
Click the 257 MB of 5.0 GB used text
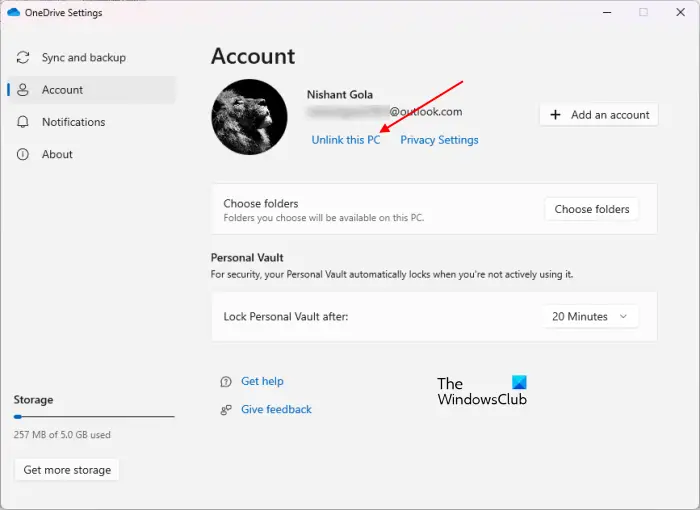point(62,435)
